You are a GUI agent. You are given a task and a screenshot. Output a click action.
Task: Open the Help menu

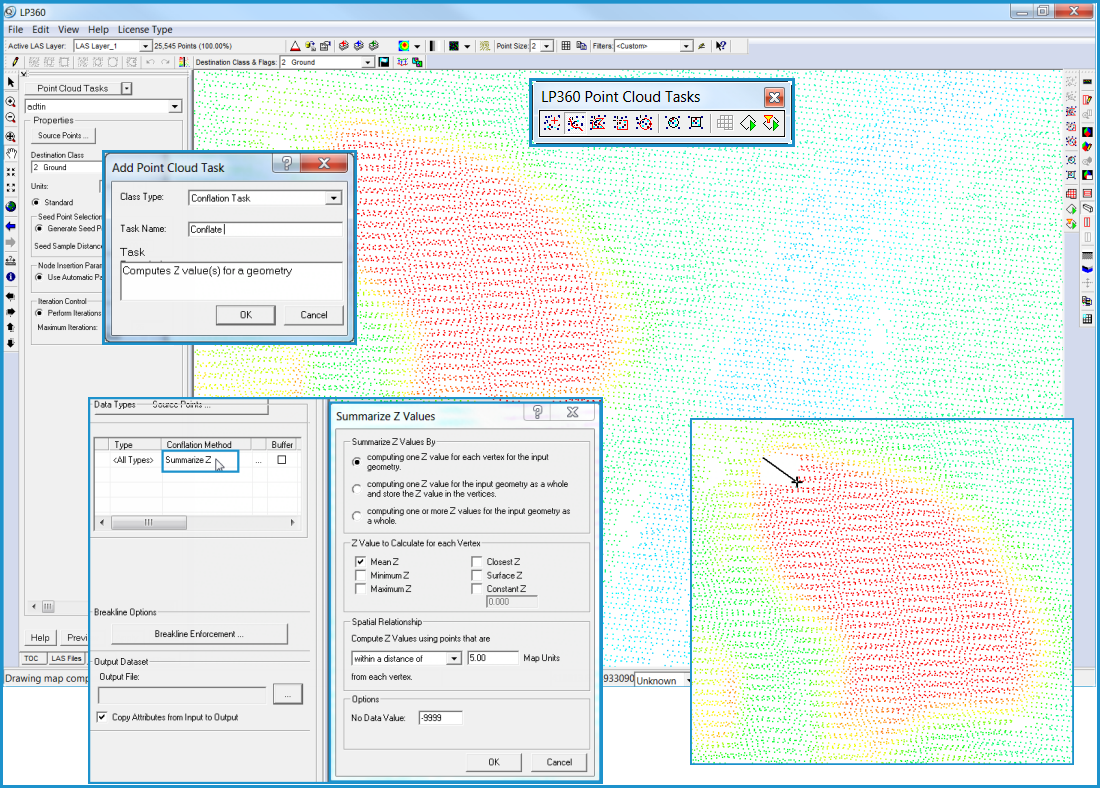[98, 29]
